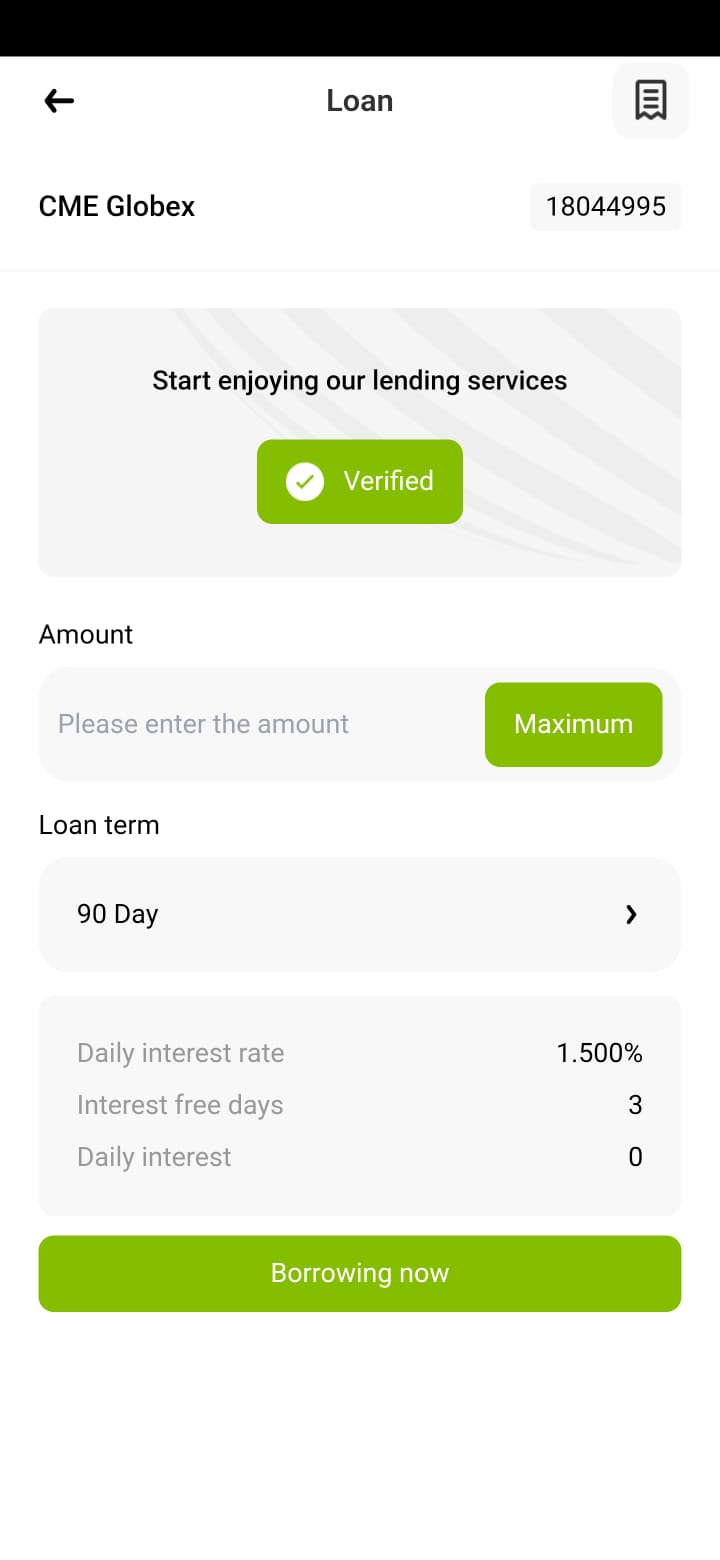The image size is (720, 1560).
Task: Tap the green Verified status button
Action: pyautogui.click(x=360, y=481)
